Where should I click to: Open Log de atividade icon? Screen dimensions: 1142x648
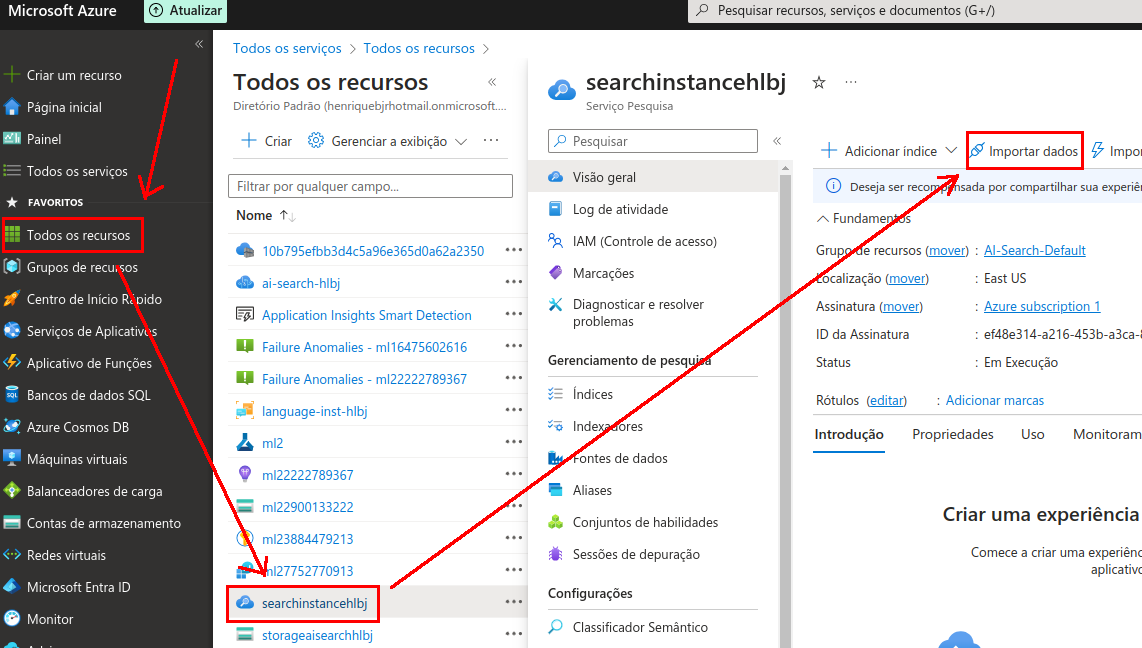point(555,209)
